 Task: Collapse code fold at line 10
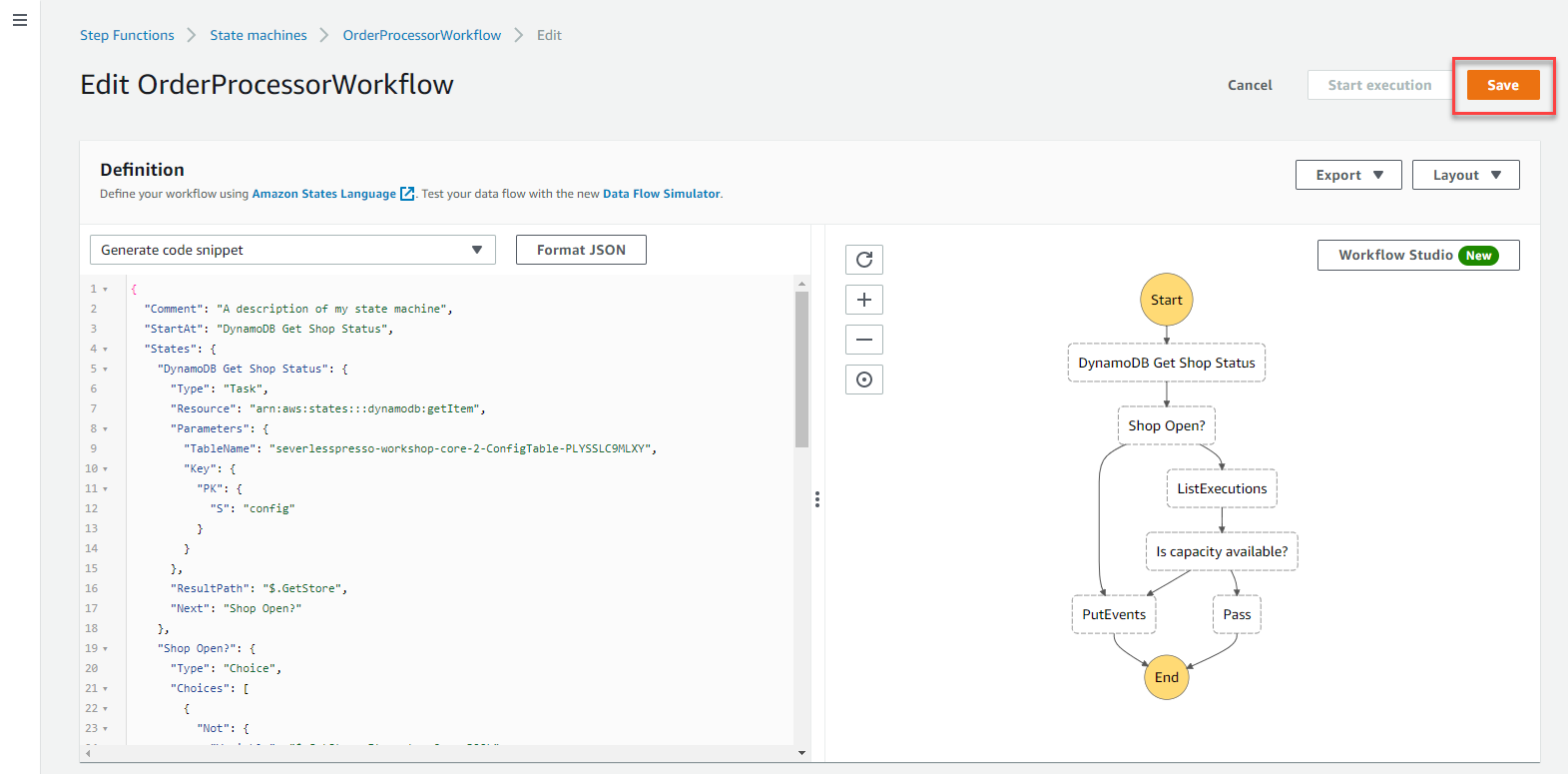pyautogui.click(x=105, y=468)
